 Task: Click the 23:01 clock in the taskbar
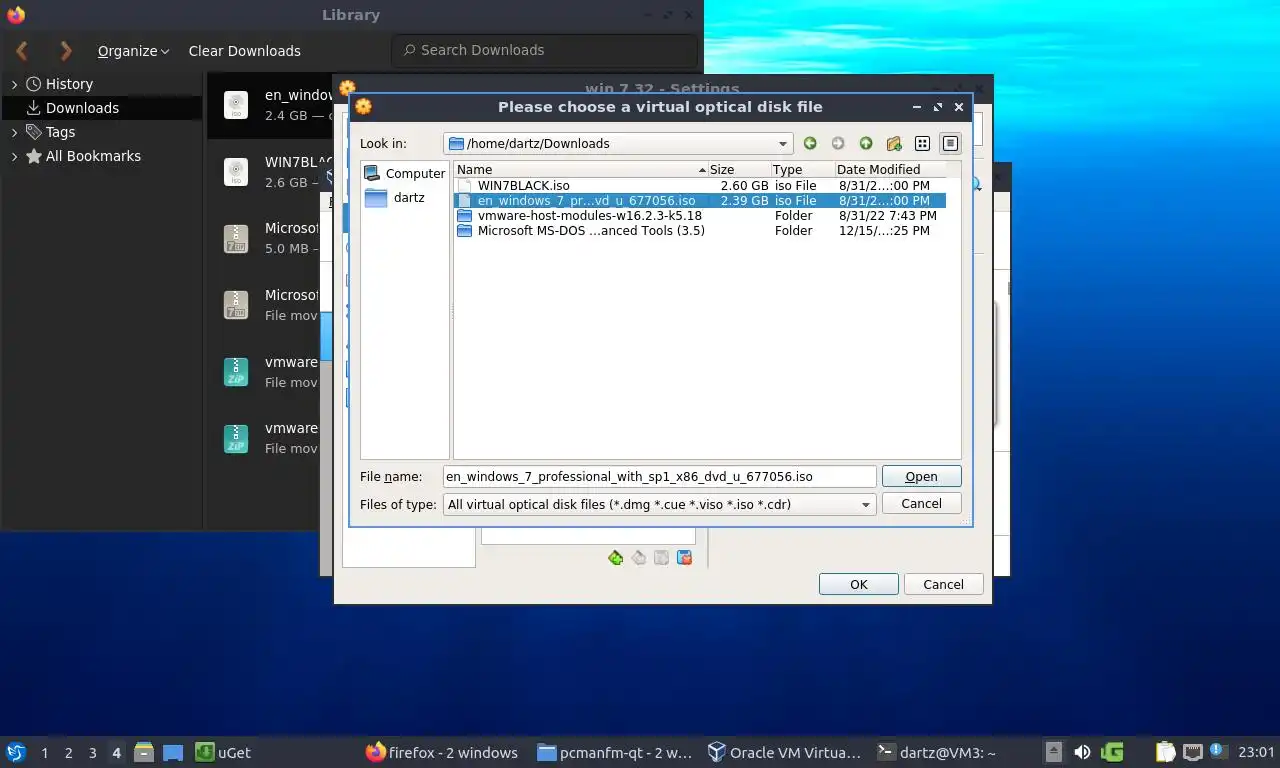pos(1256,752)
